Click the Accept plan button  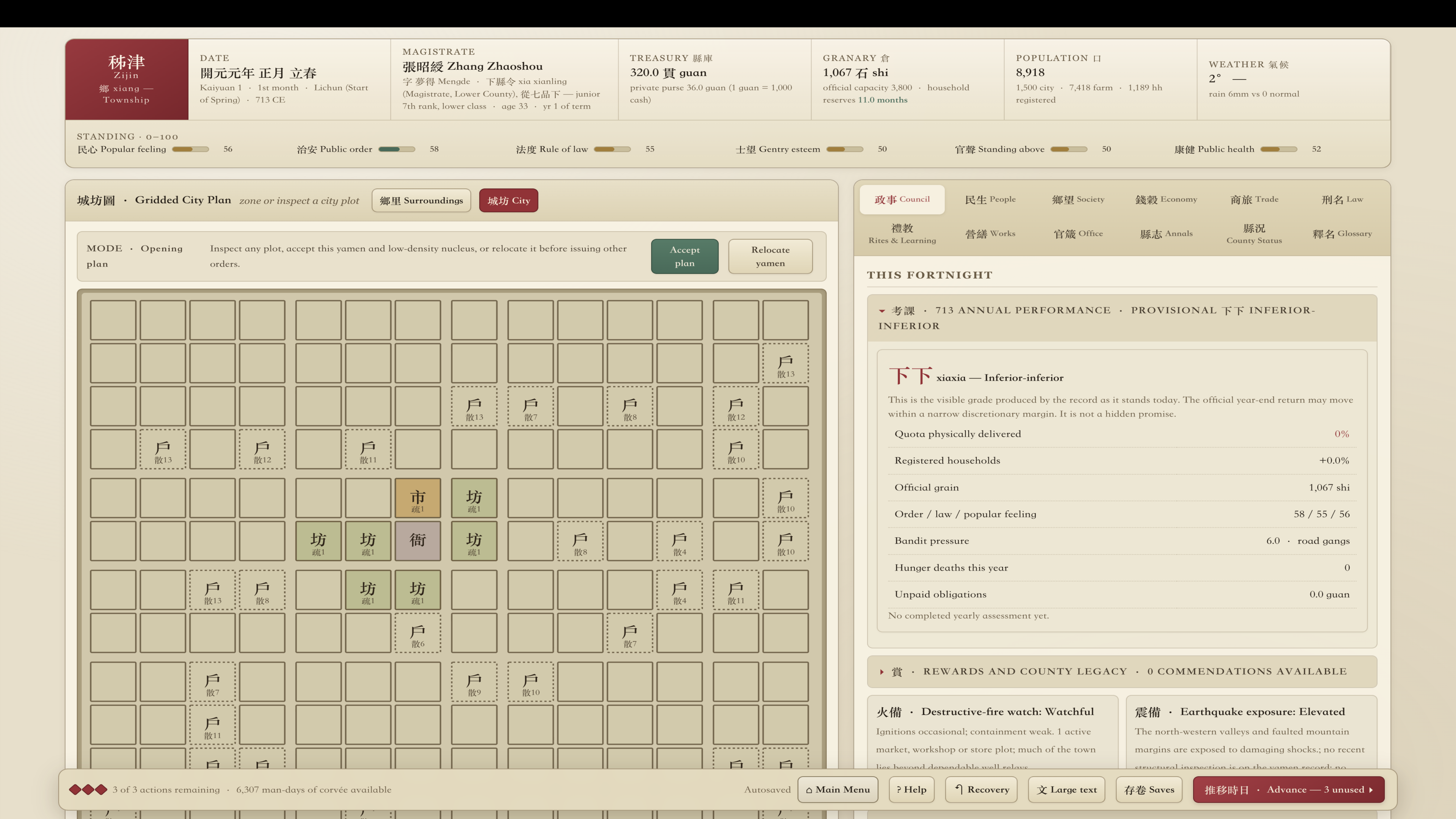coord(684,257)
